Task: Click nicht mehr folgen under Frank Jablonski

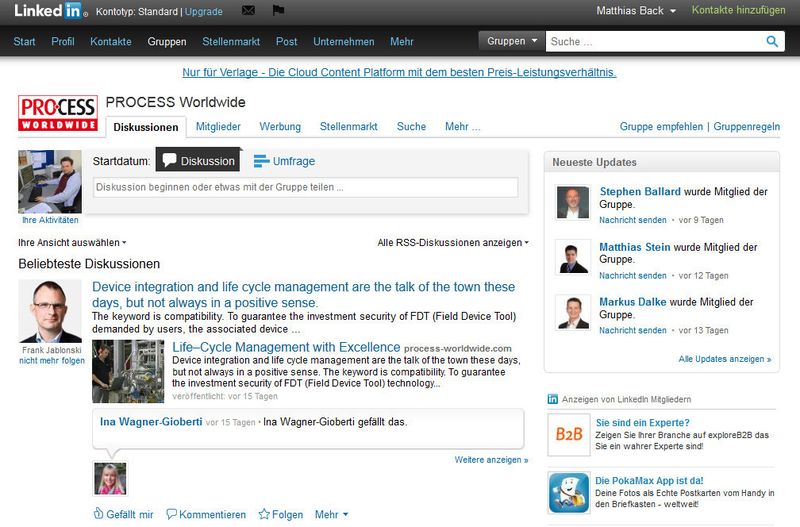Action: pyautogui.click(x=52, y=360)
